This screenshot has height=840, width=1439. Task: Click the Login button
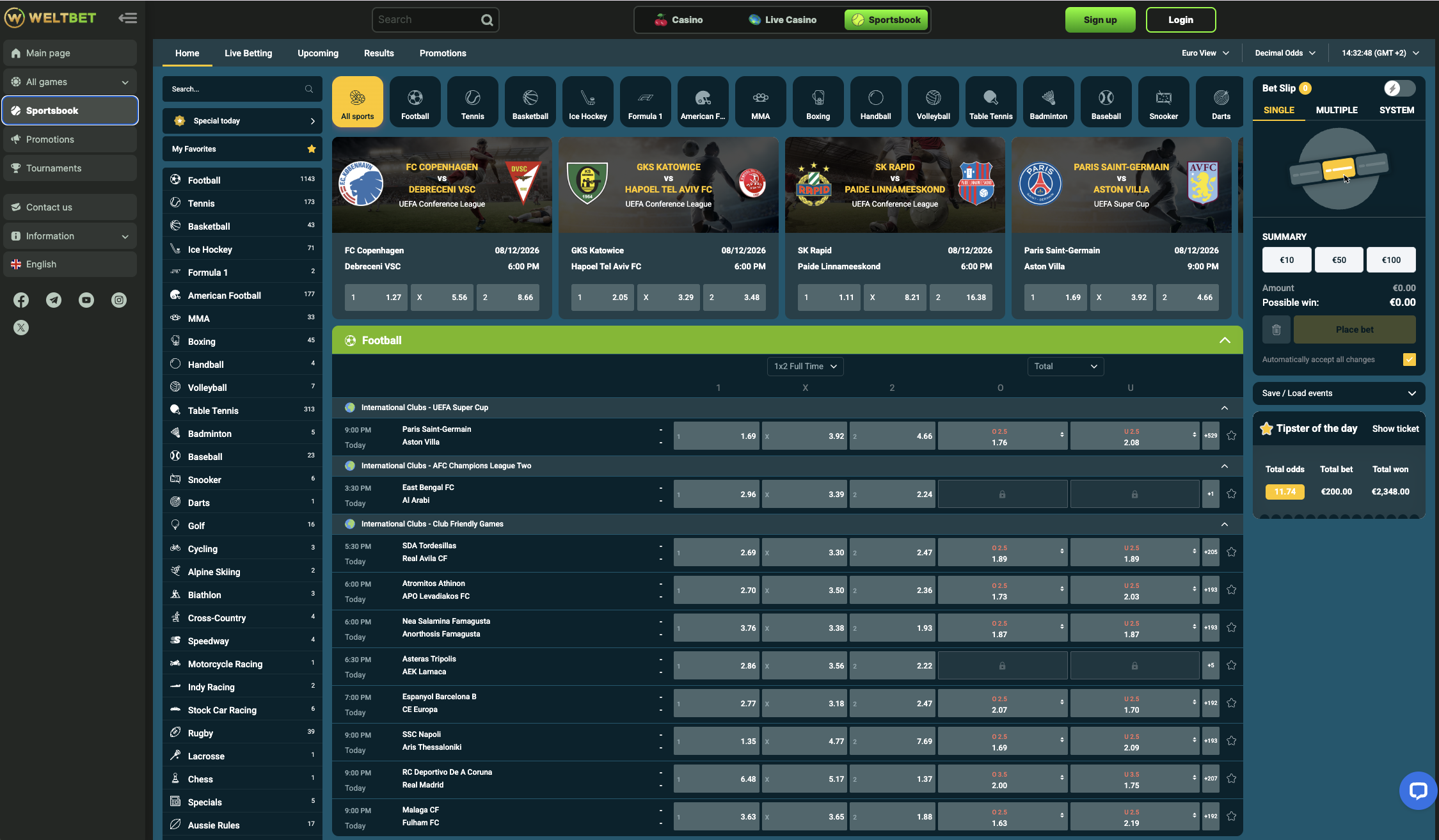click(1181, 20)
